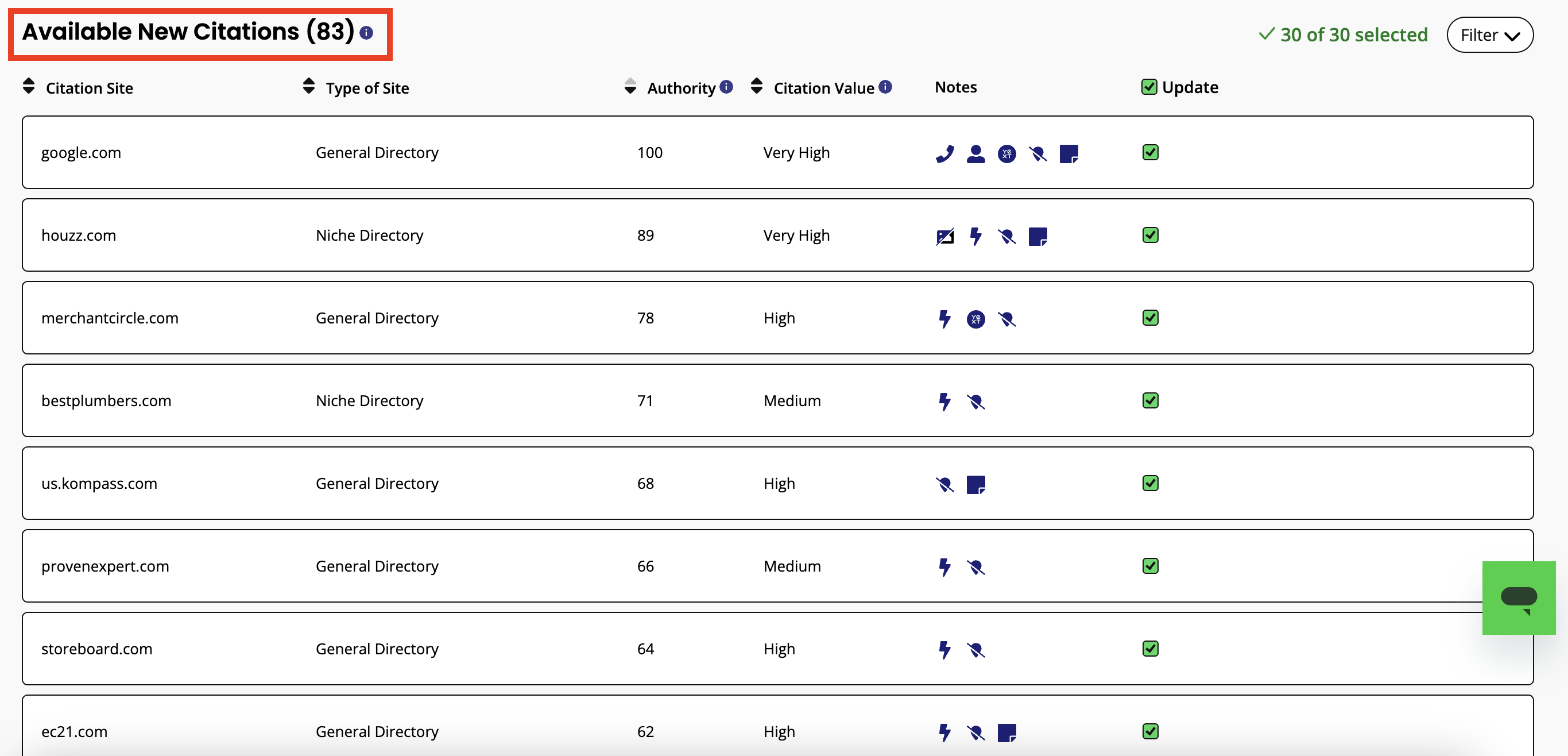Open the Filter dropdown
Viewport: 1568px width, 756px height.
pyautogui.click(x=1489, y=36)
